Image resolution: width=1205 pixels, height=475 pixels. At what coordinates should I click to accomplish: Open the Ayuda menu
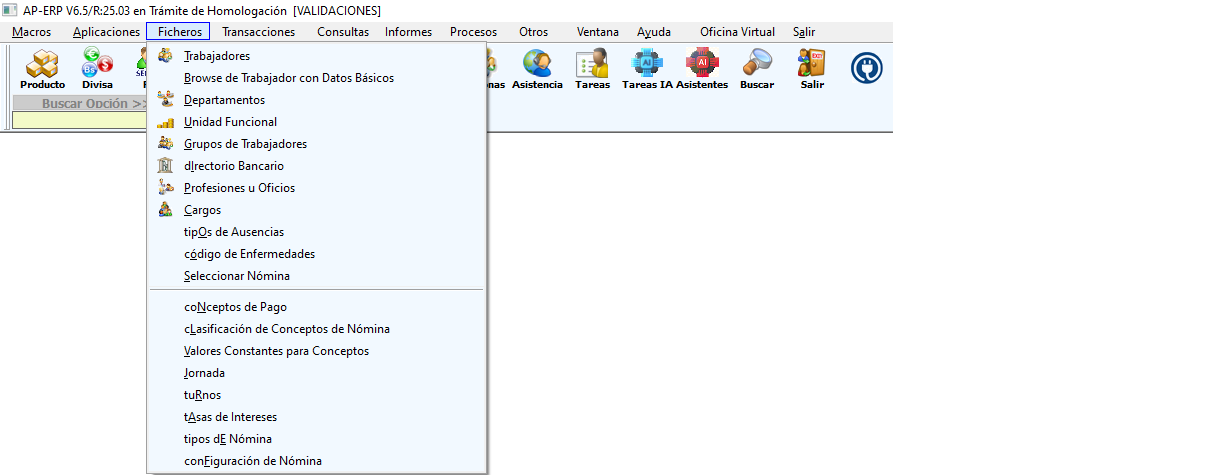(654, 32)
